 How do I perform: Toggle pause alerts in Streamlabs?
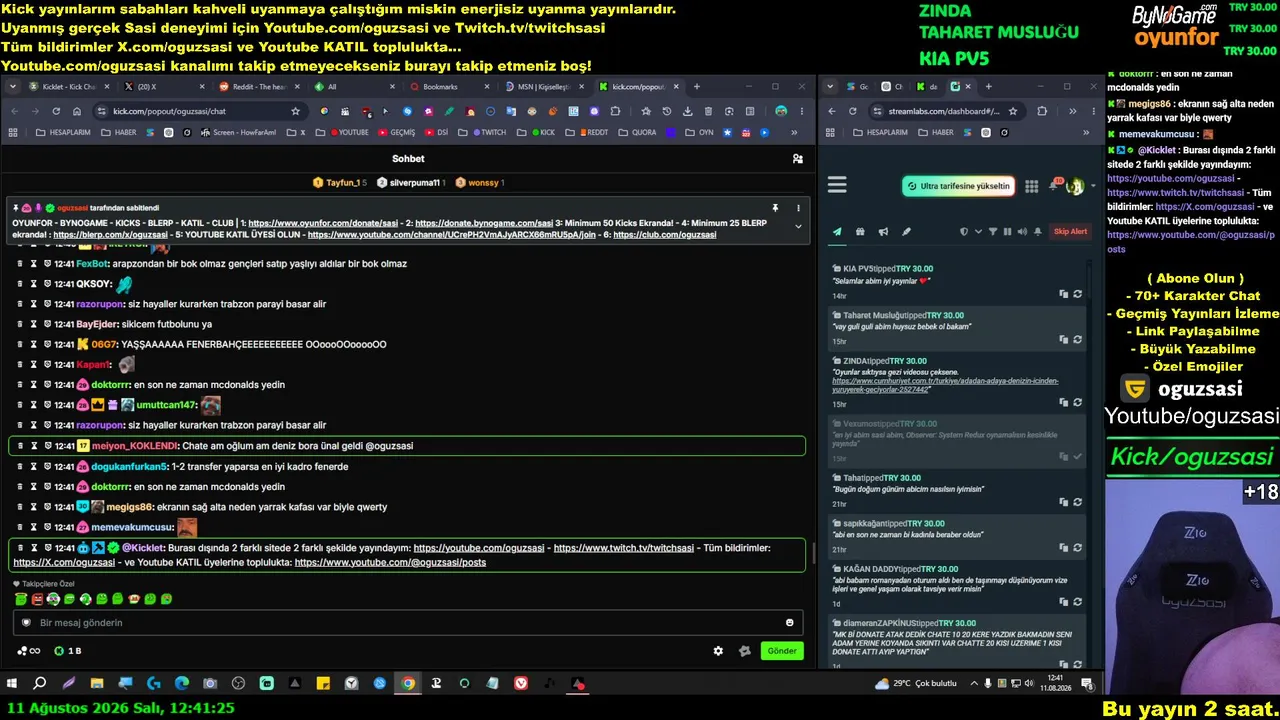tap(1007, 232)
